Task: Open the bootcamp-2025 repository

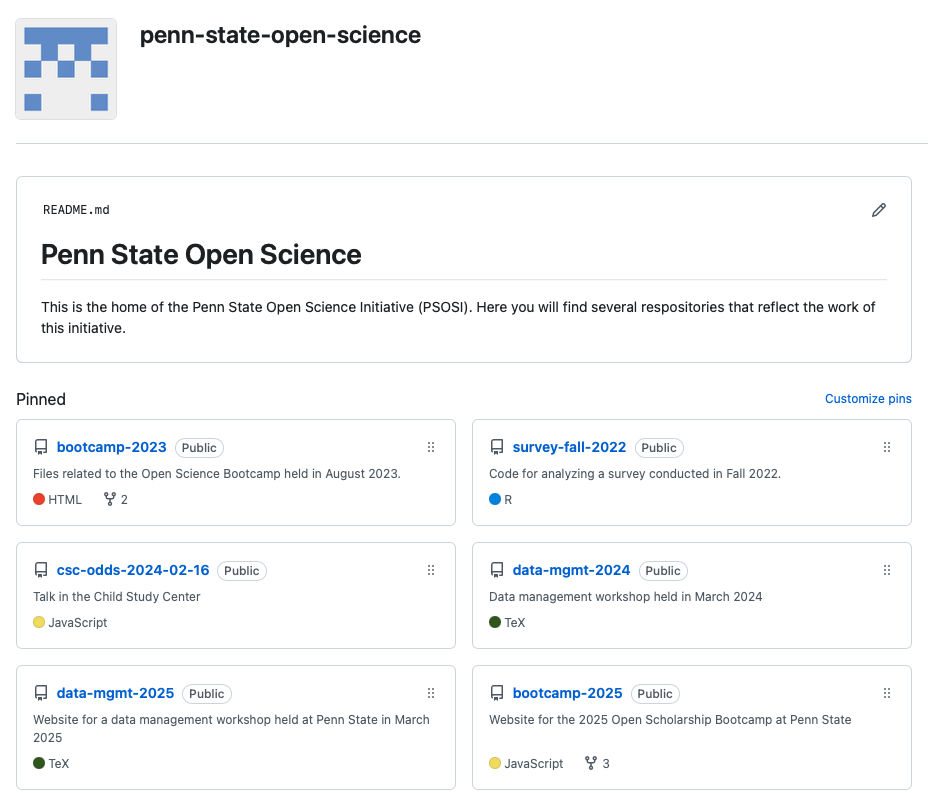Action: click(x=567, y=693)
